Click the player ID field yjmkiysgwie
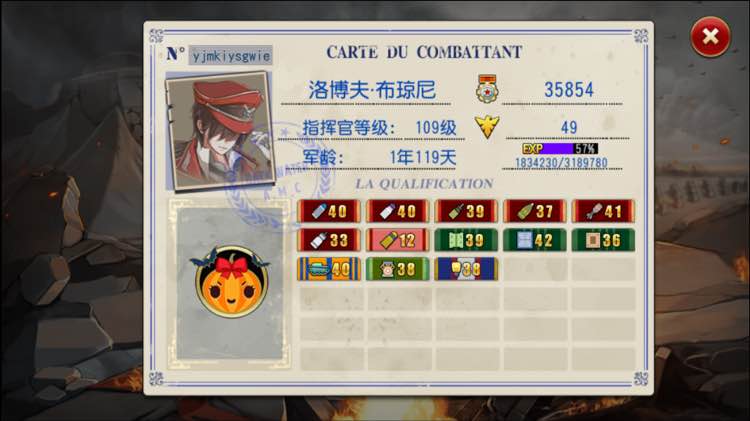 tap(231, 56)
